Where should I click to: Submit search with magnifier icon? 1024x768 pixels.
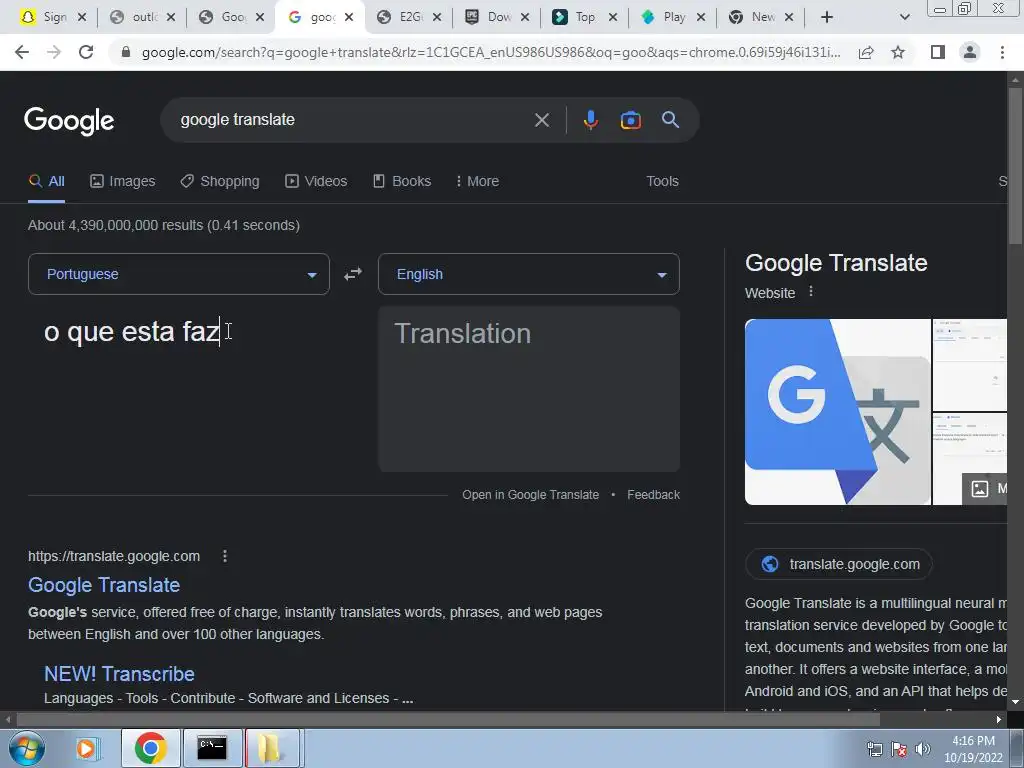click(x=670, y=120)
